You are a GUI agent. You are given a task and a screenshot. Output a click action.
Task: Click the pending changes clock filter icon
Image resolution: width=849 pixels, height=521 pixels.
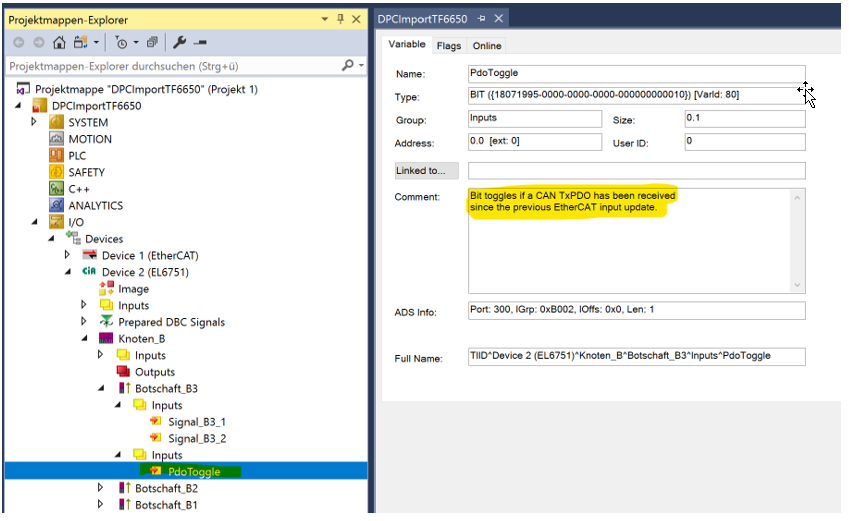(121, 42)
